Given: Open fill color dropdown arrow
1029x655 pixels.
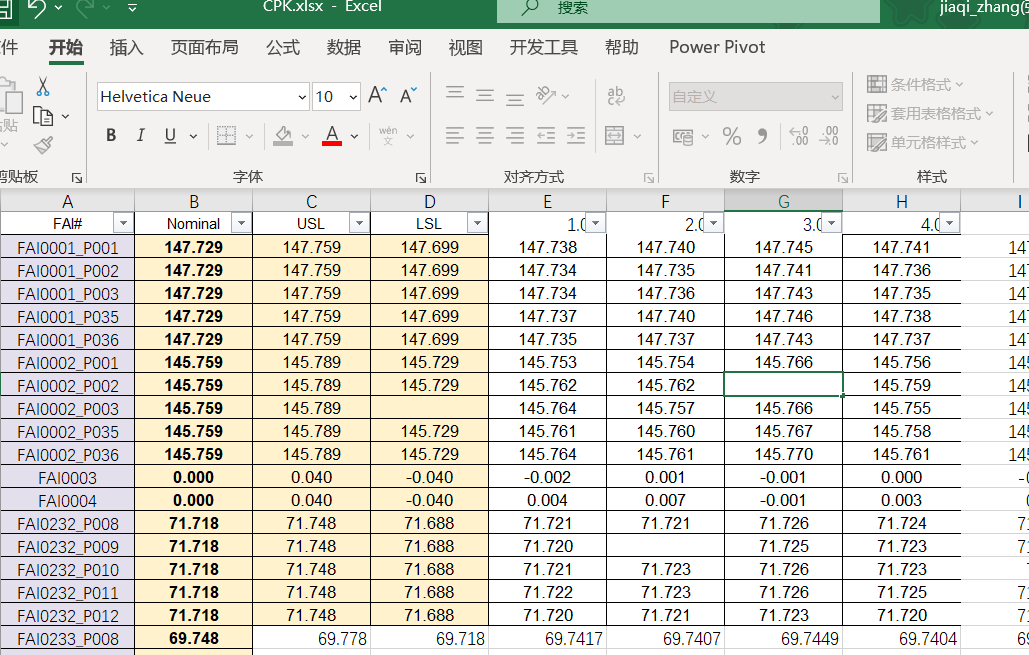Looking at the screenshot, I should [x=305, y=137].
